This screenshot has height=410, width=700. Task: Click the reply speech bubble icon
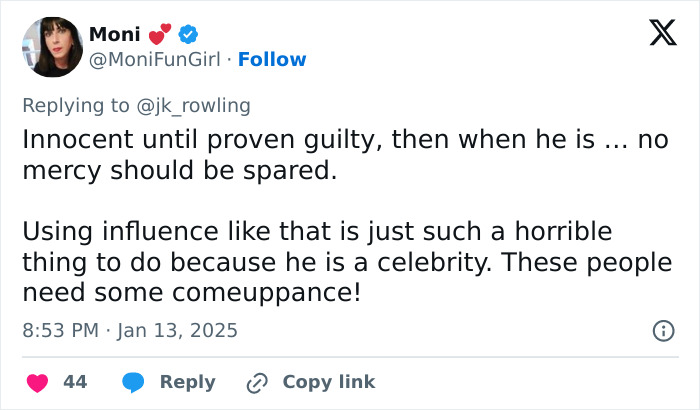[133, 382]
